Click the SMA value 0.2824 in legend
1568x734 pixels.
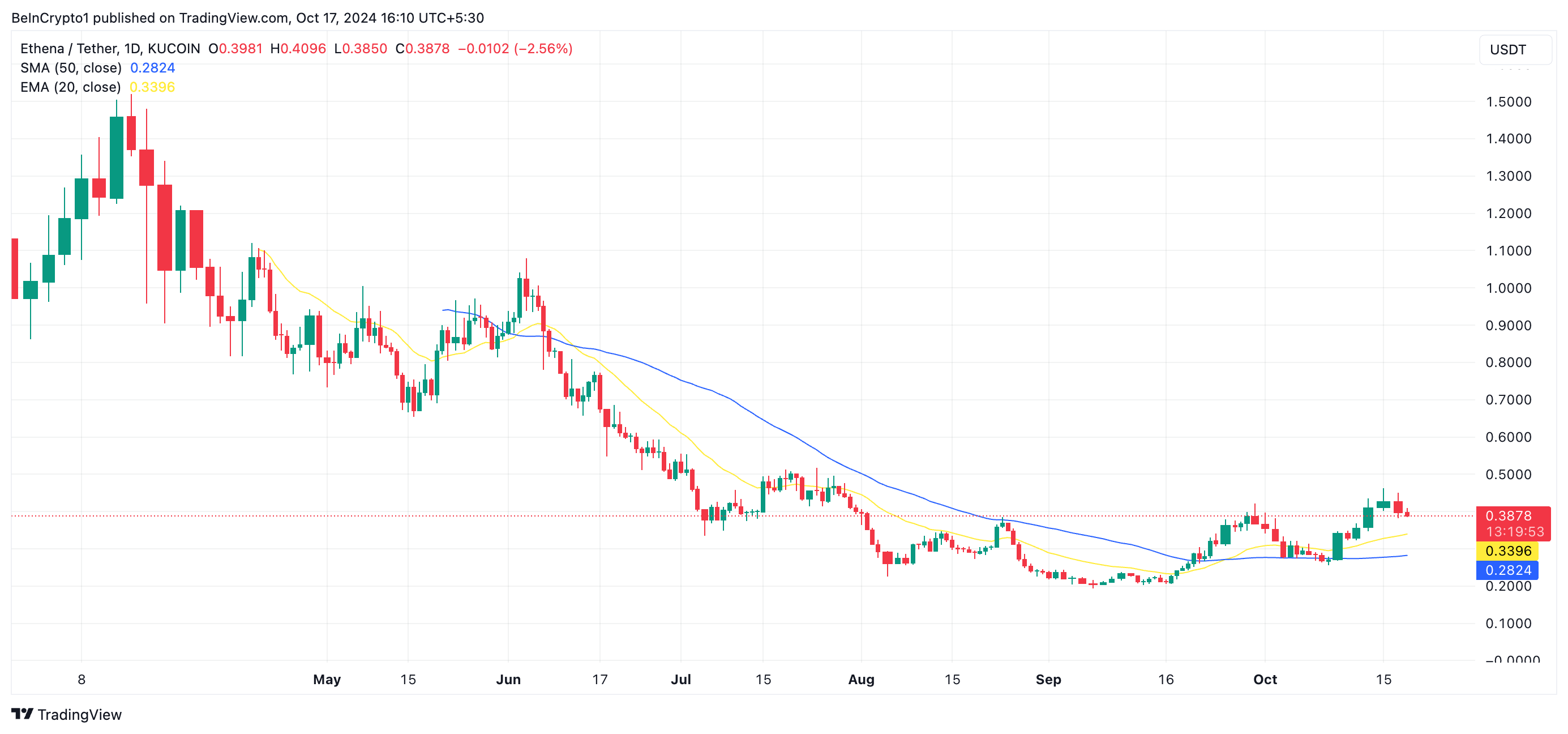click(152, 67)
